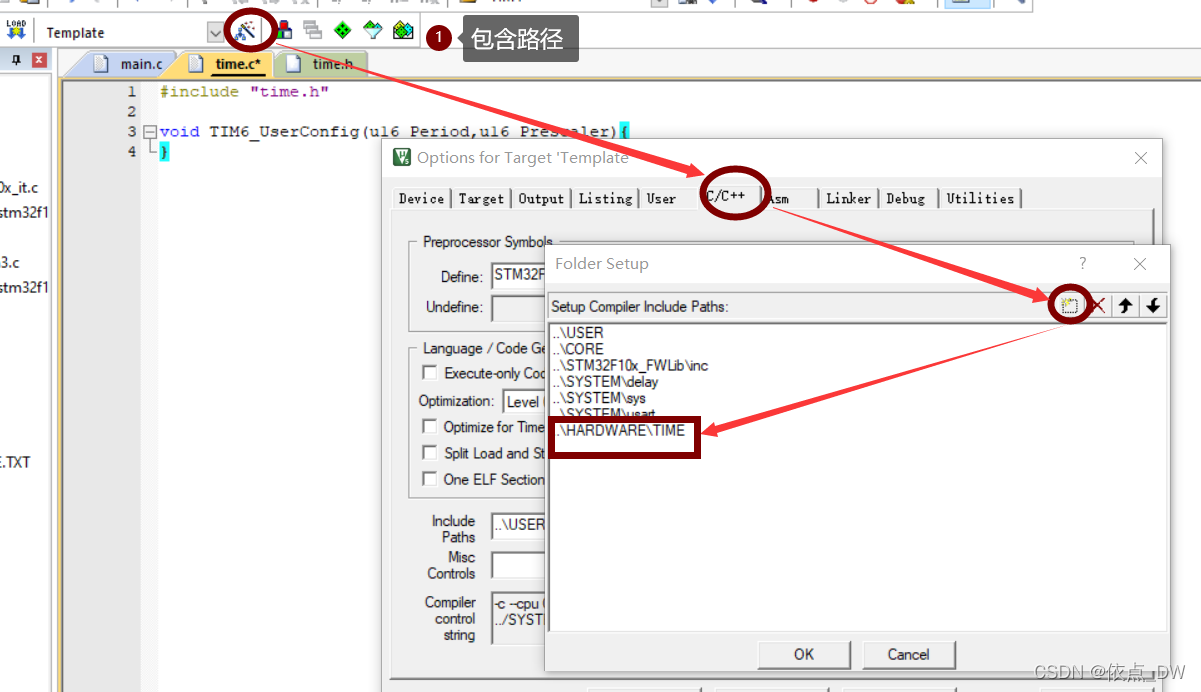
Task: Click the Folder Setup help question mark
Action: [1082, 263]
